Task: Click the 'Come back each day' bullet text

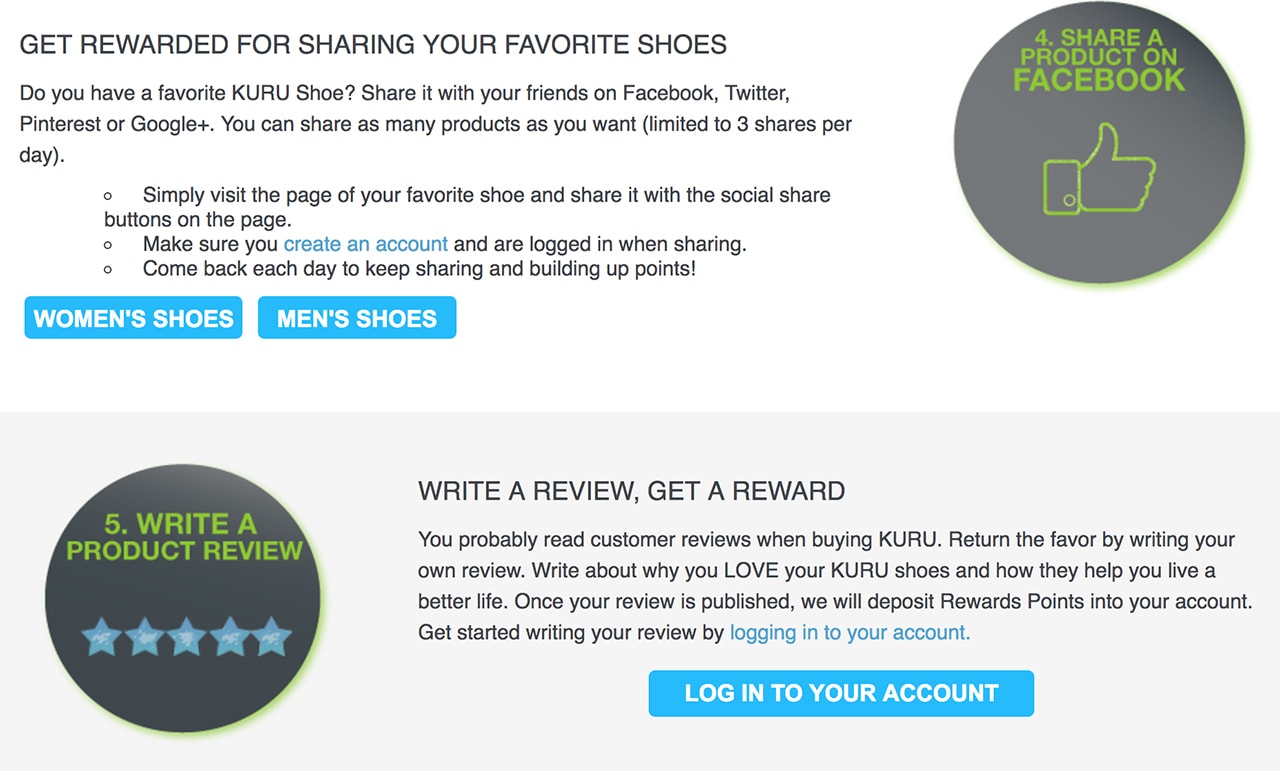Action: point(418,268)
